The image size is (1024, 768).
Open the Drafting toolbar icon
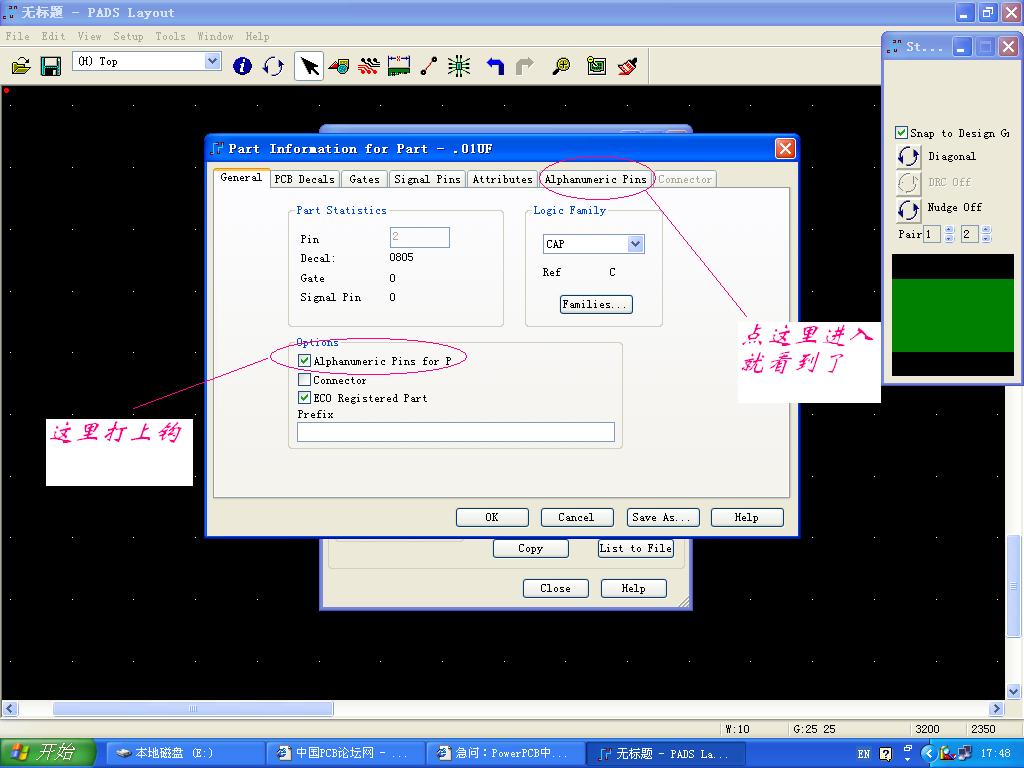(x=339, y=65)
